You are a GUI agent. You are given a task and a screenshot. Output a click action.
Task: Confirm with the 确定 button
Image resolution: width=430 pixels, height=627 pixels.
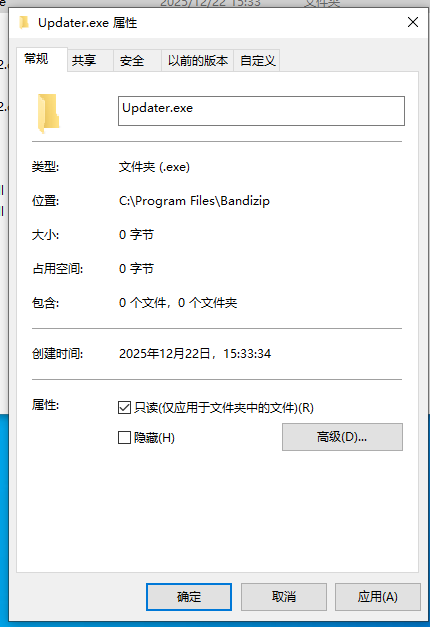189,597
